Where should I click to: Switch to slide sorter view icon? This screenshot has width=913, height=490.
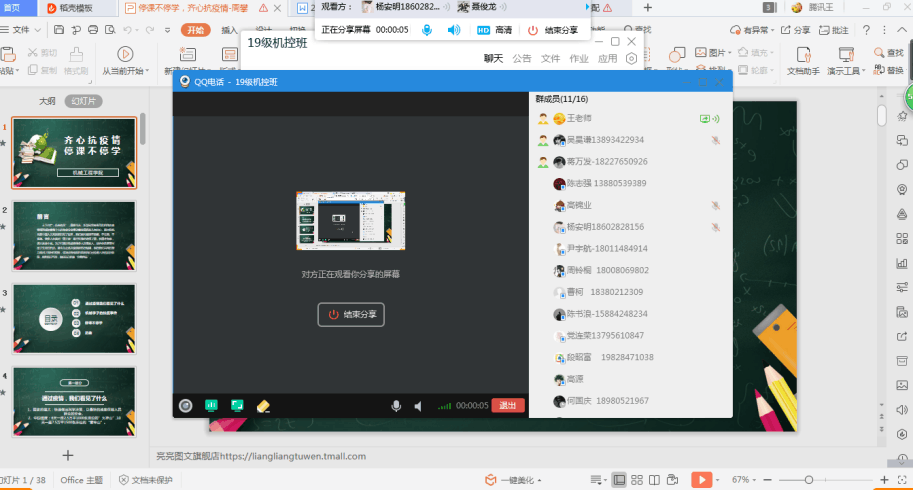click(x=636, y=480)
